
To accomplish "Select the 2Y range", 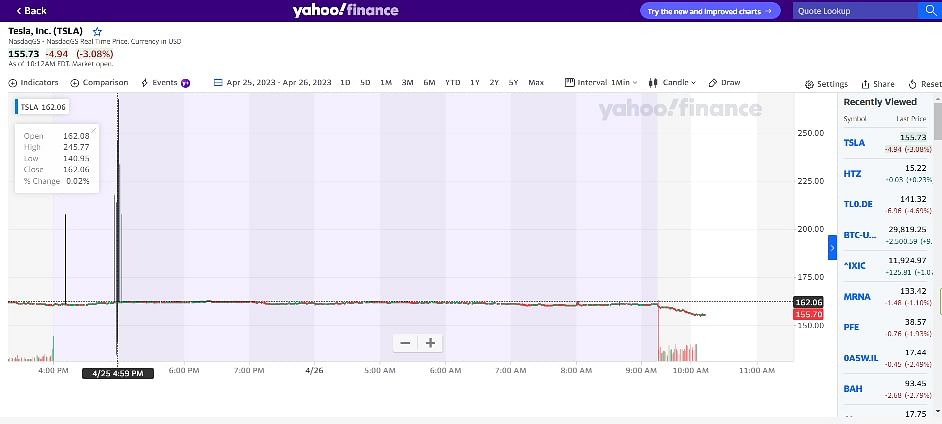I will tap(494, 83).
